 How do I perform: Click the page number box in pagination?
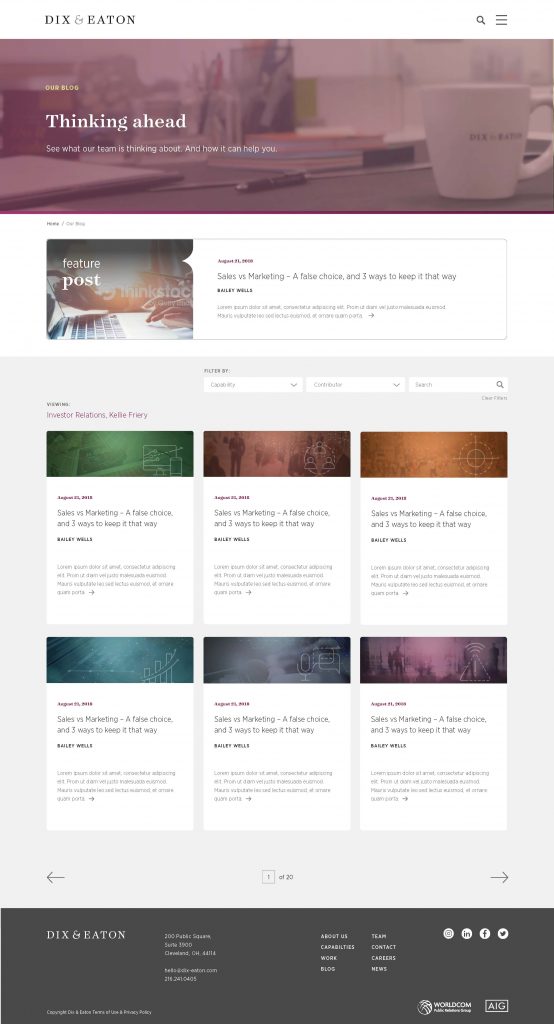pyautogui.click(x=269, y=877)
